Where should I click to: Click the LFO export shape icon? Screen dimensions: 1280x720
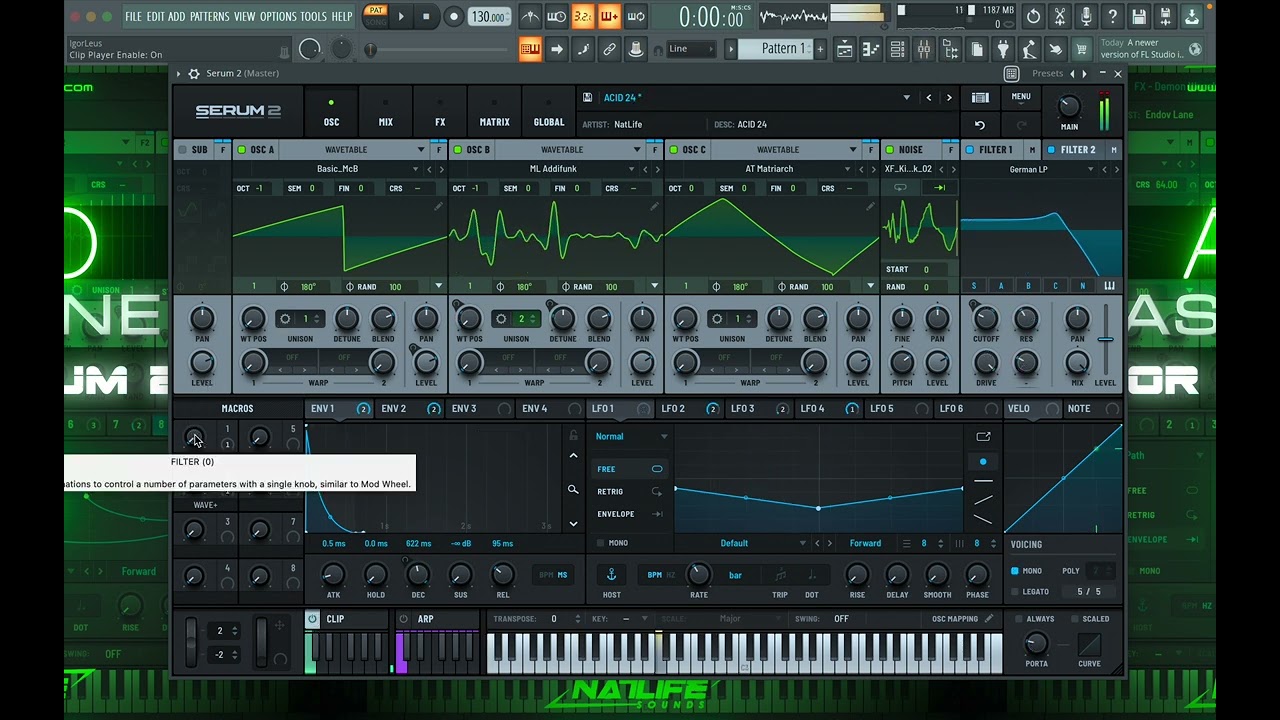(x=983, y=437)
